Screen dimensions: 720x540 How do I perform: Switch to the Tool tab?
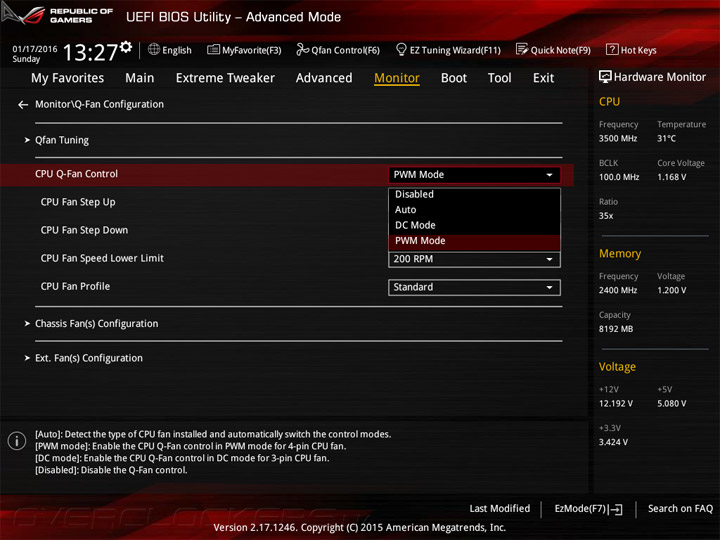(500, 78)
